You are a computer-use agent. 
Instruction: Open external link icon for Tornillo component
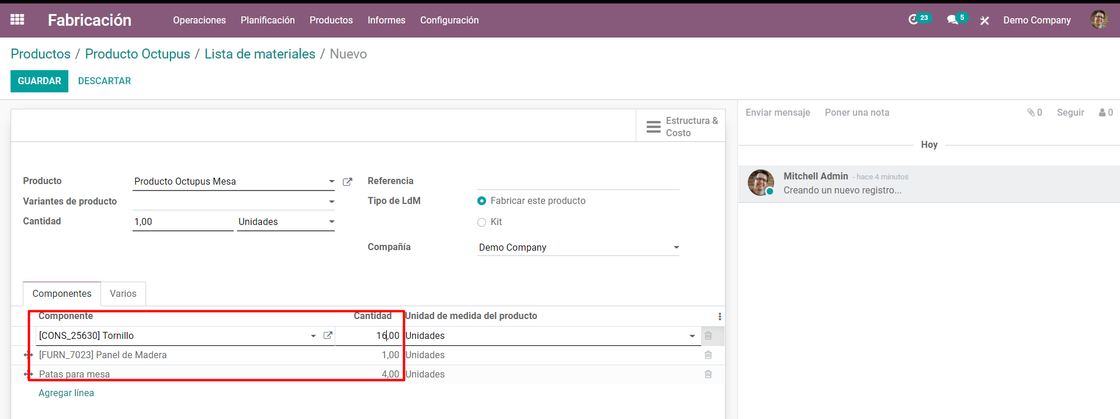tap(328, 335)
